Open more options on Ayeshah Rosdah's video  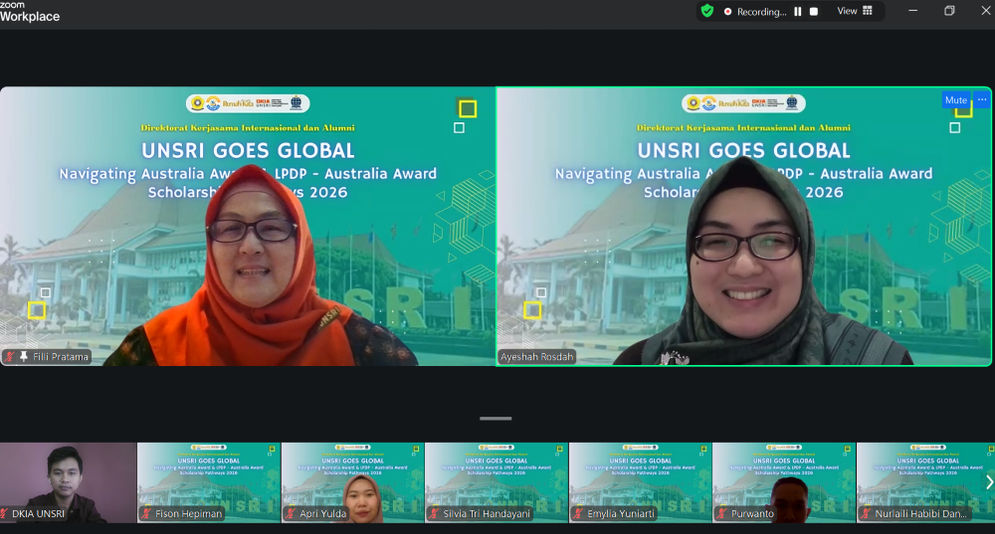pyautogui.click(x=981, y=100)
